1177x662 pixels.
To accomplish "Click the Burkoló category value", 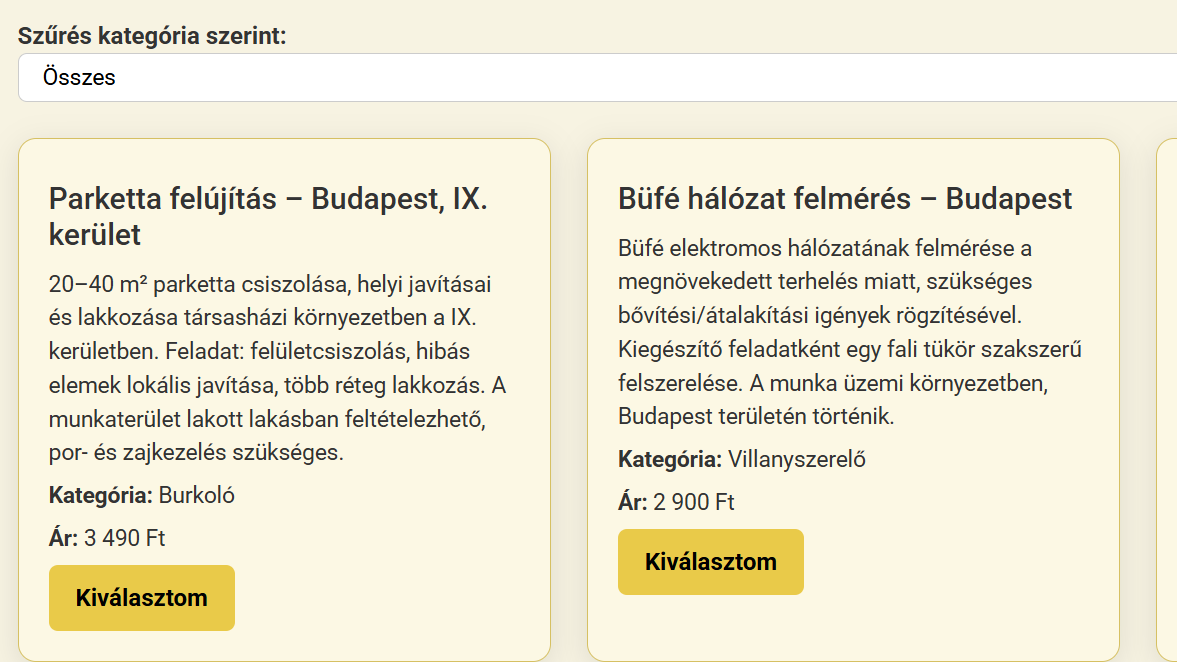I will 196,495.
